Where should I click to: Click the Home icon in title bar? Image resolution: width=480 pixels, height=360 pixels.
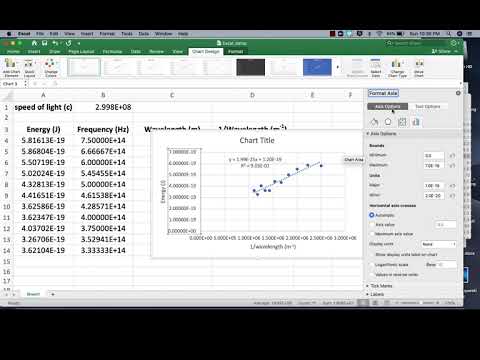click(x=34, y=43)
